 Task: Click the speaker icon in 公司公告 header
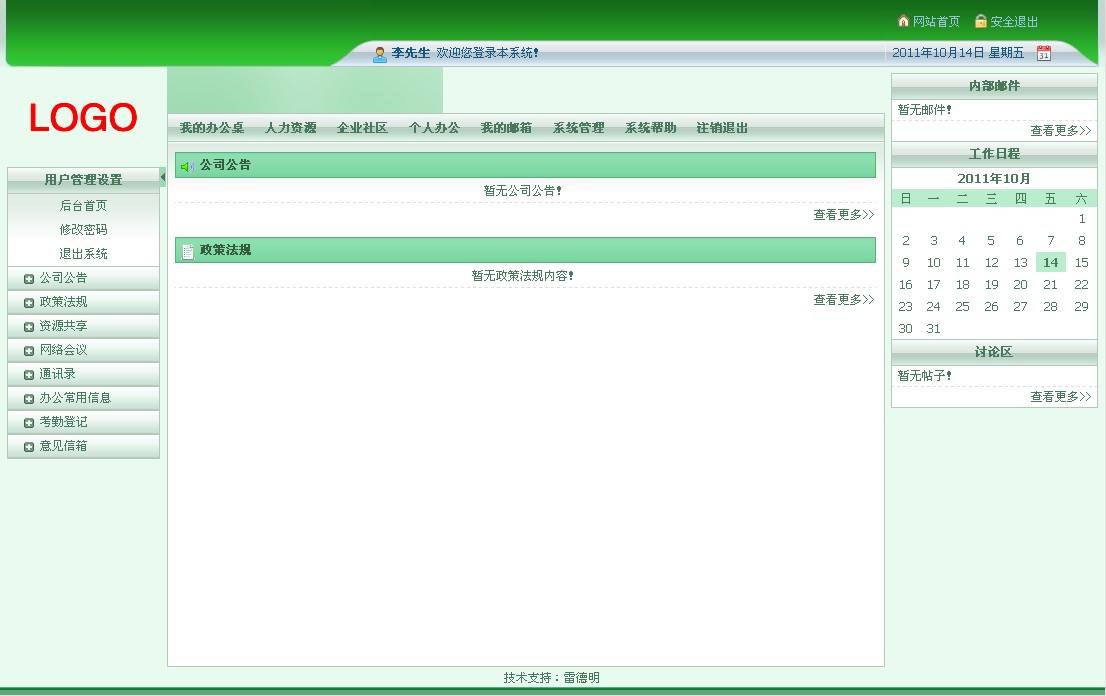point(187,166)
